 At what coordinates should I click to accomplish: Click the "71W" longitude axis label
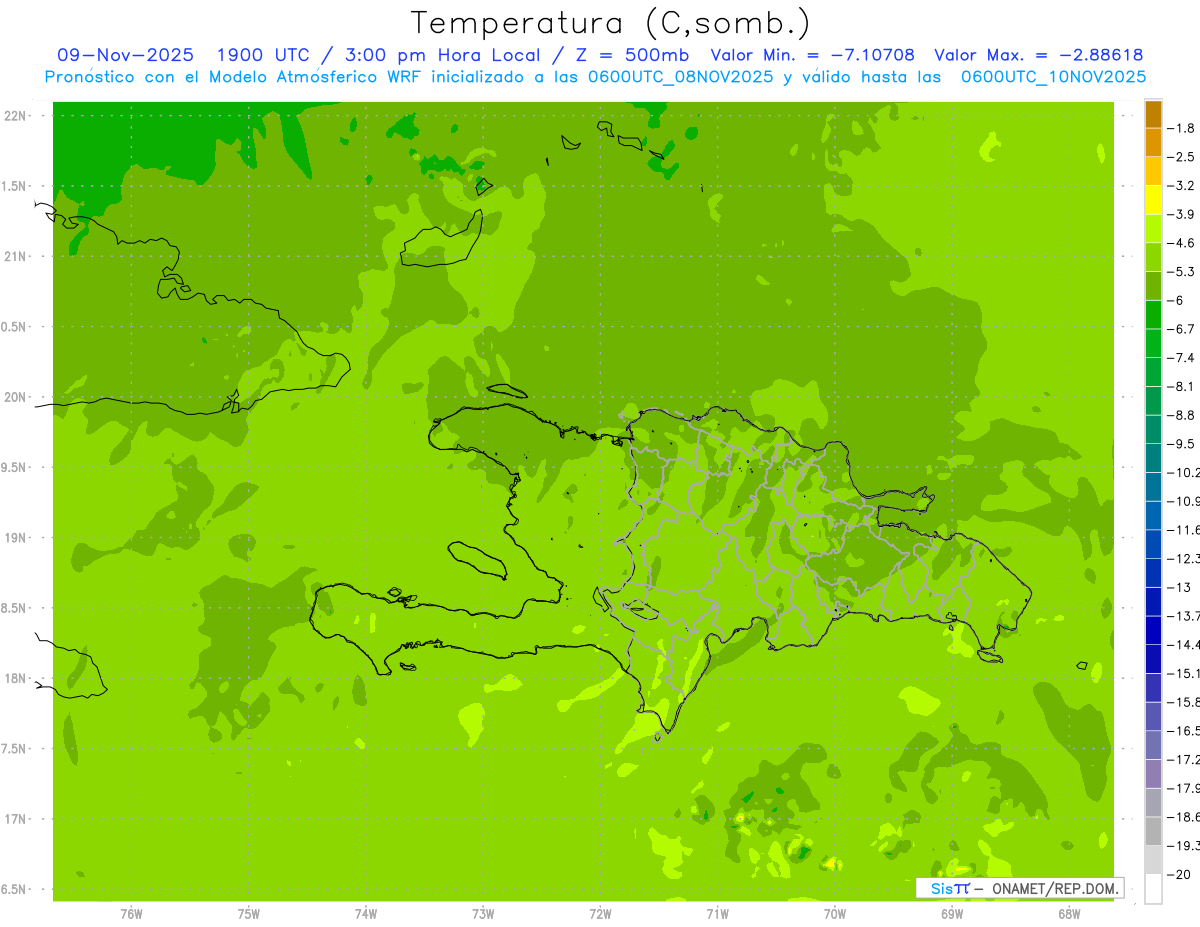(x=717, y=914)
